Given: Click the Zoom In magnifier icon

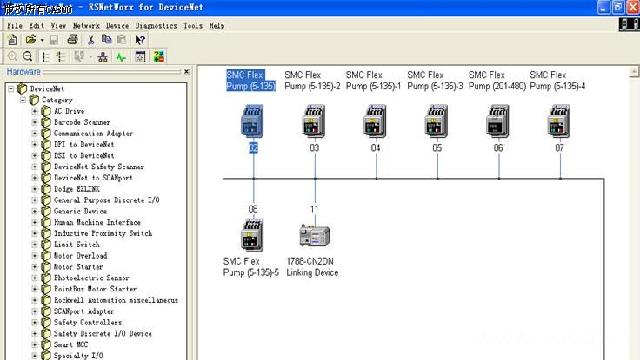Looking at the screenshot, I should pyautogui.click(x=13, y=56).
